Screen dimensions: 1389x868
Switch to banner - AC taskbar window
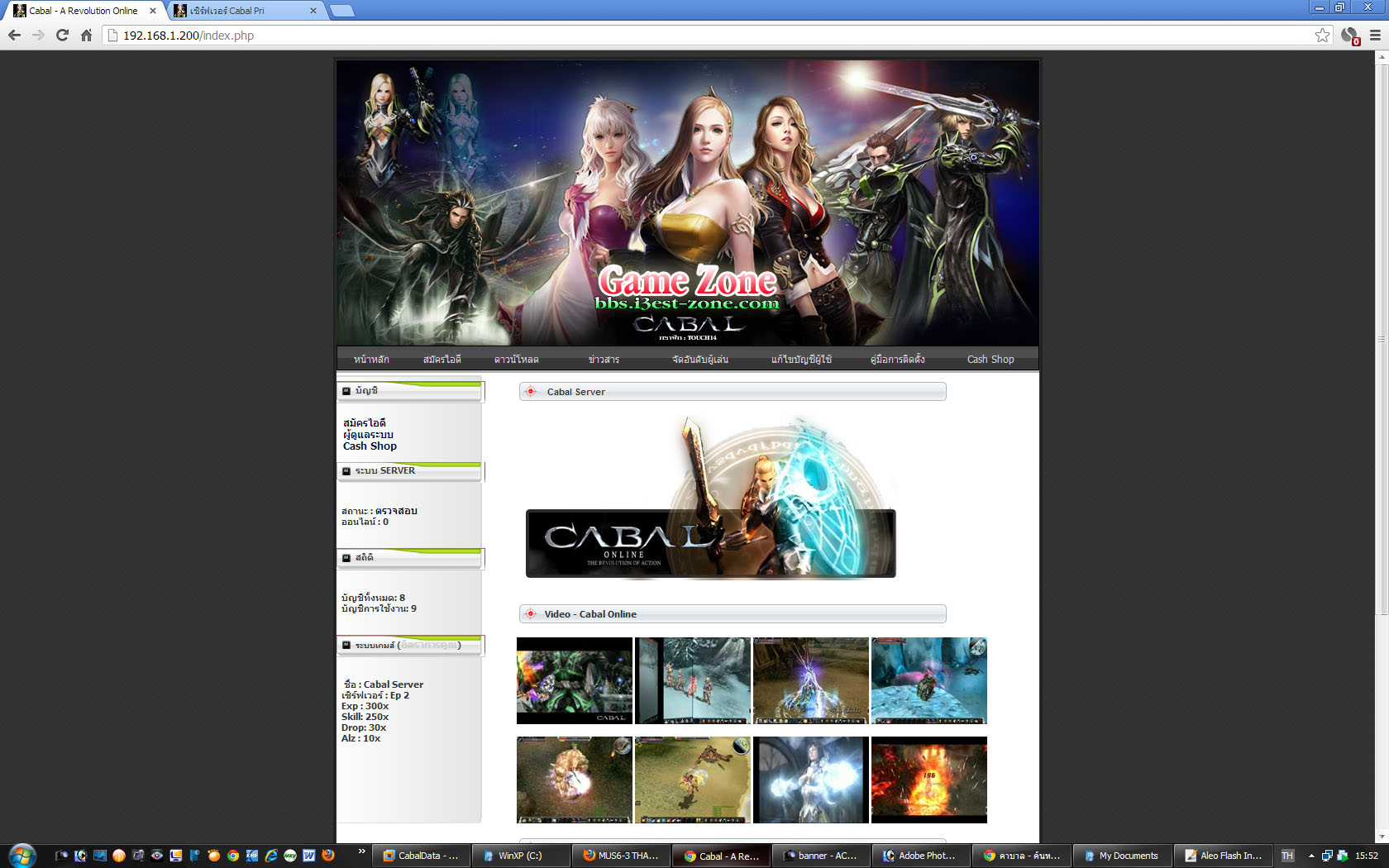coord(821,856)
